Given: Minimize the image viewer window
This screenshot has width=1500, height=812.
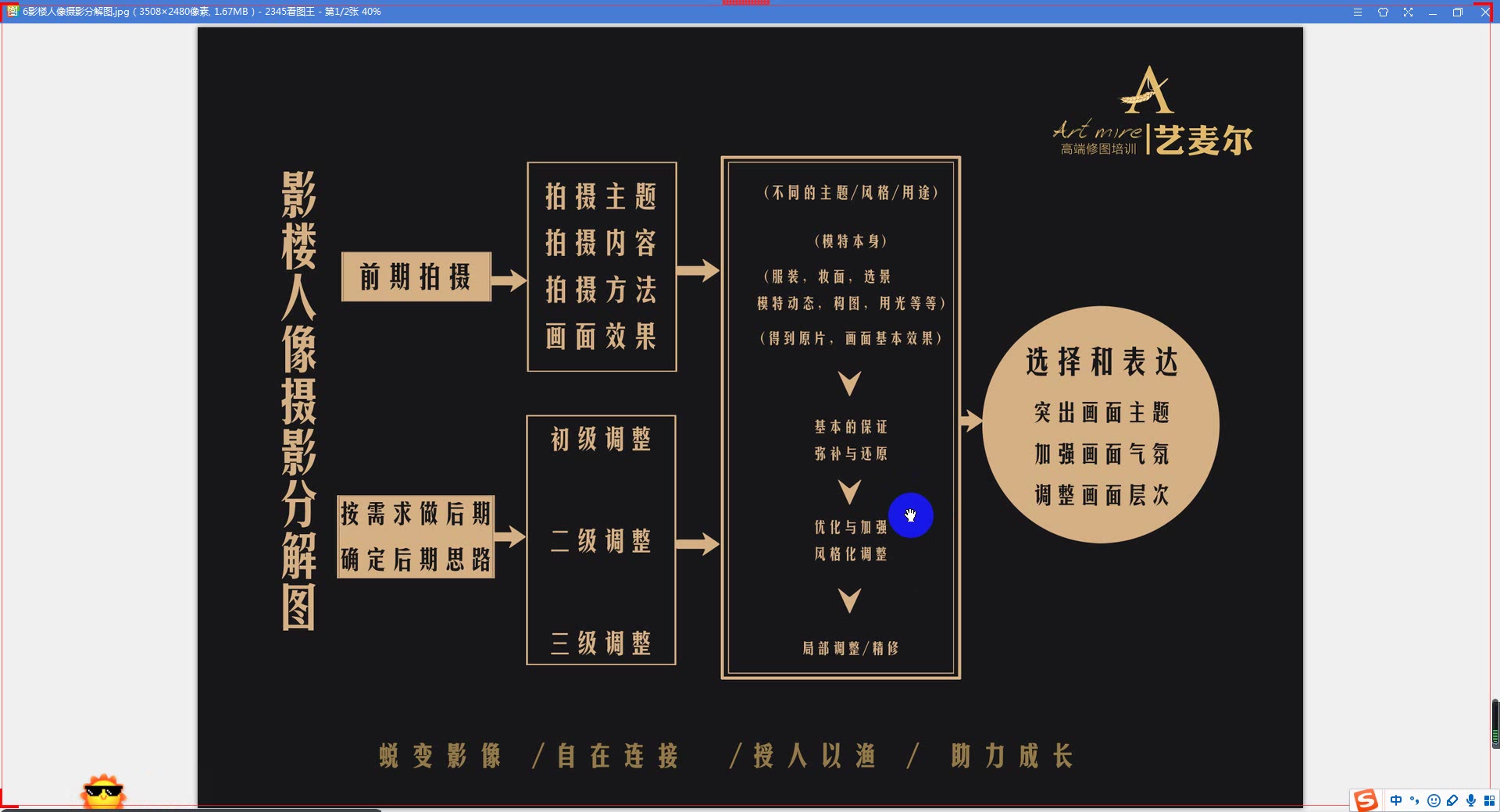Looking at the screenshot, I should [x=1433, y=12].
